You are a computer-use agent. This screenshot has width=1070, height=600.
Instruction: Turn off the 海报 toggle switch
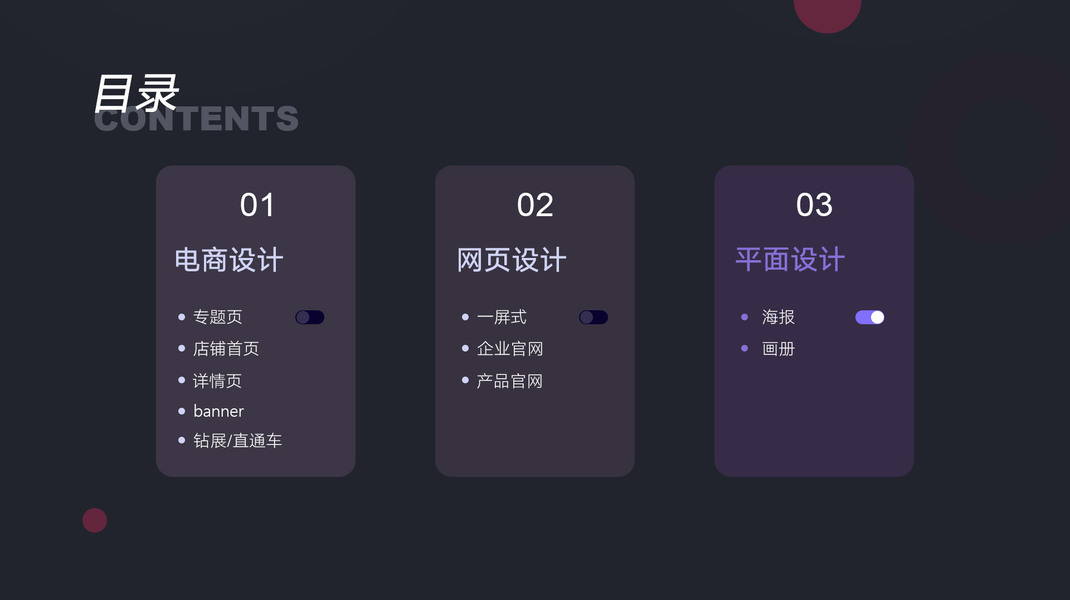tap(869, 317)
